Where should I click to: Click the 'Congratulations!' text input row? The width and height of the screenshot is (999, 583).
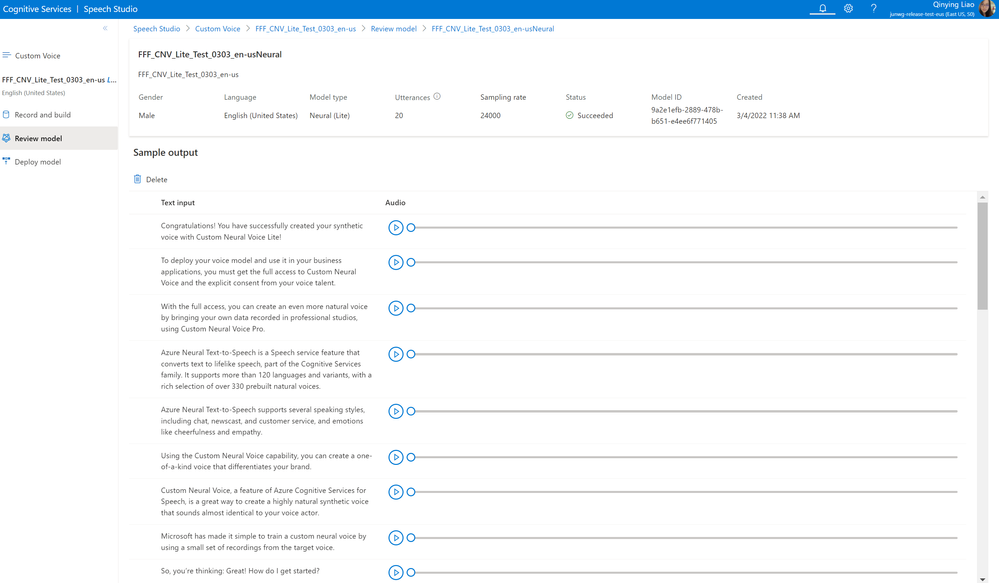(x=262, y=231)
